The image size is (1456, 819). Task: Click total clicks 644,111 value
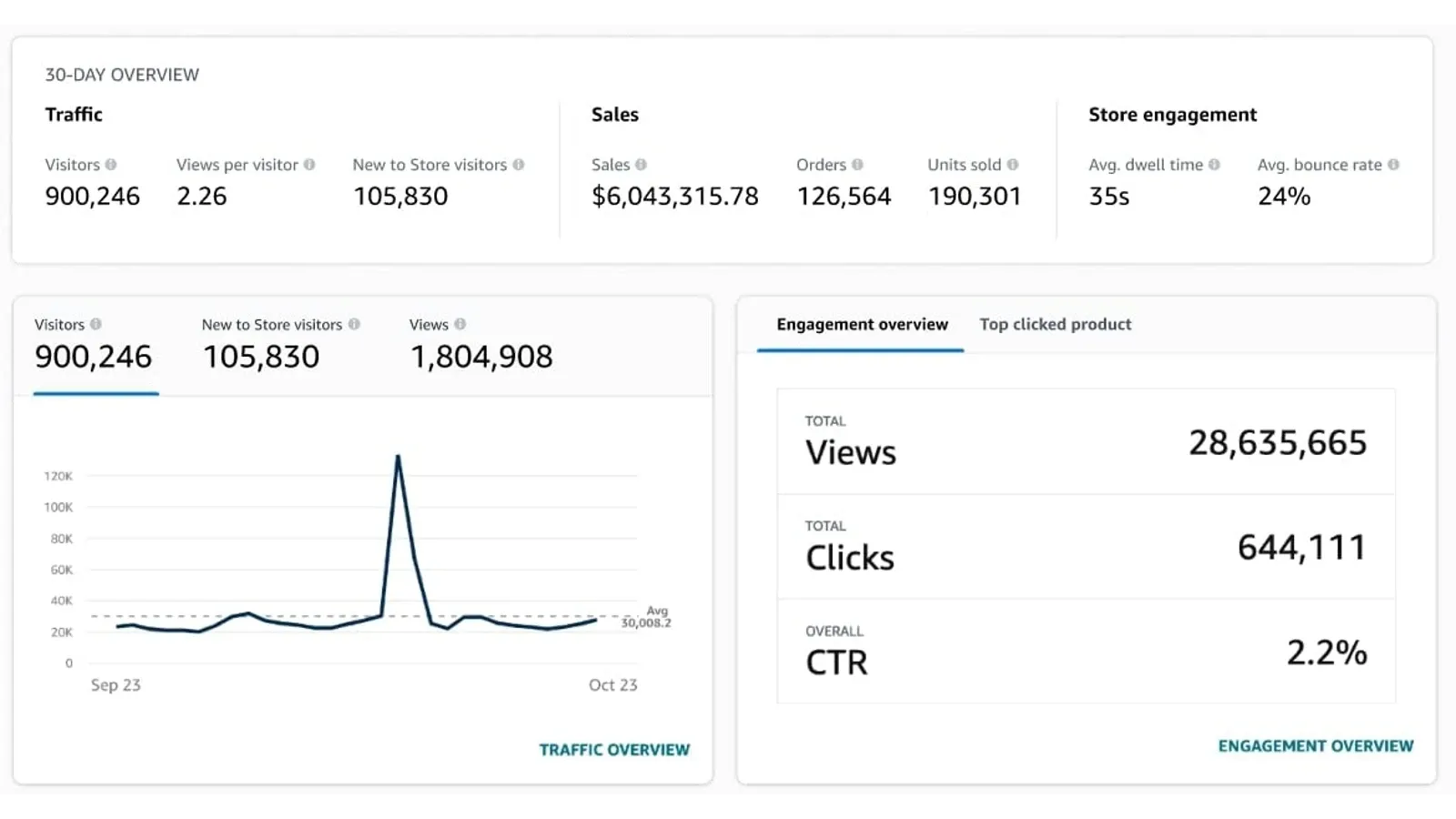tap(1302, 548)
